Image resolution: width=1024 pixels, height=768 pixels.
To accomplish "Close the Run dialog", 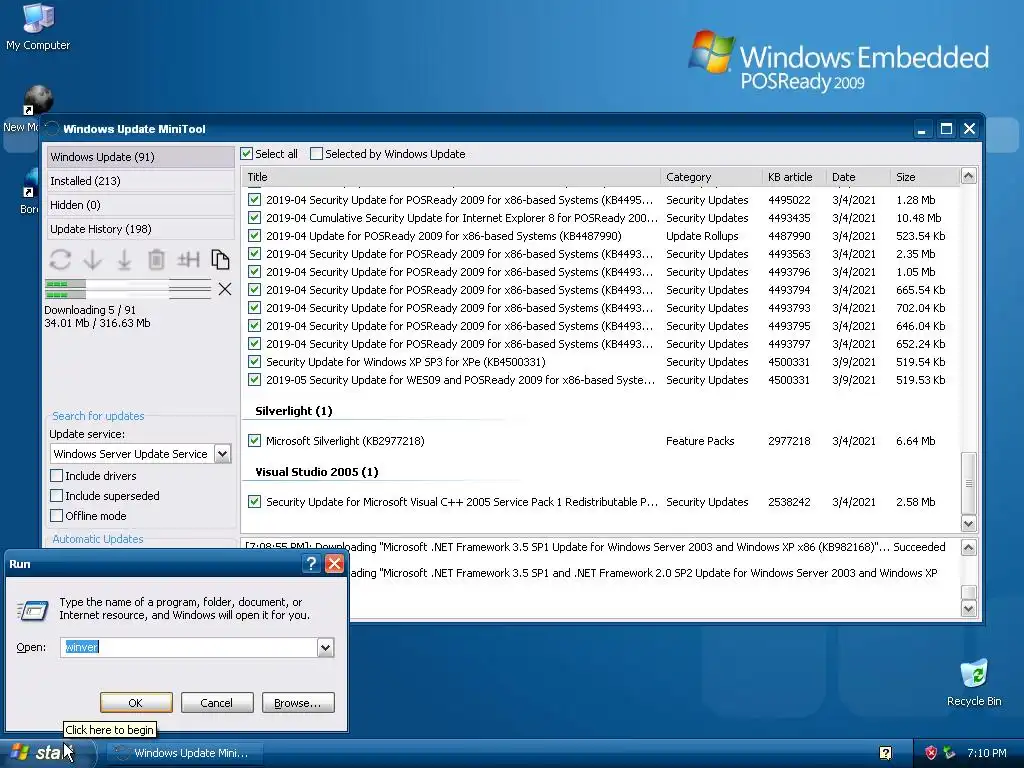I will (x=334, y=564).
